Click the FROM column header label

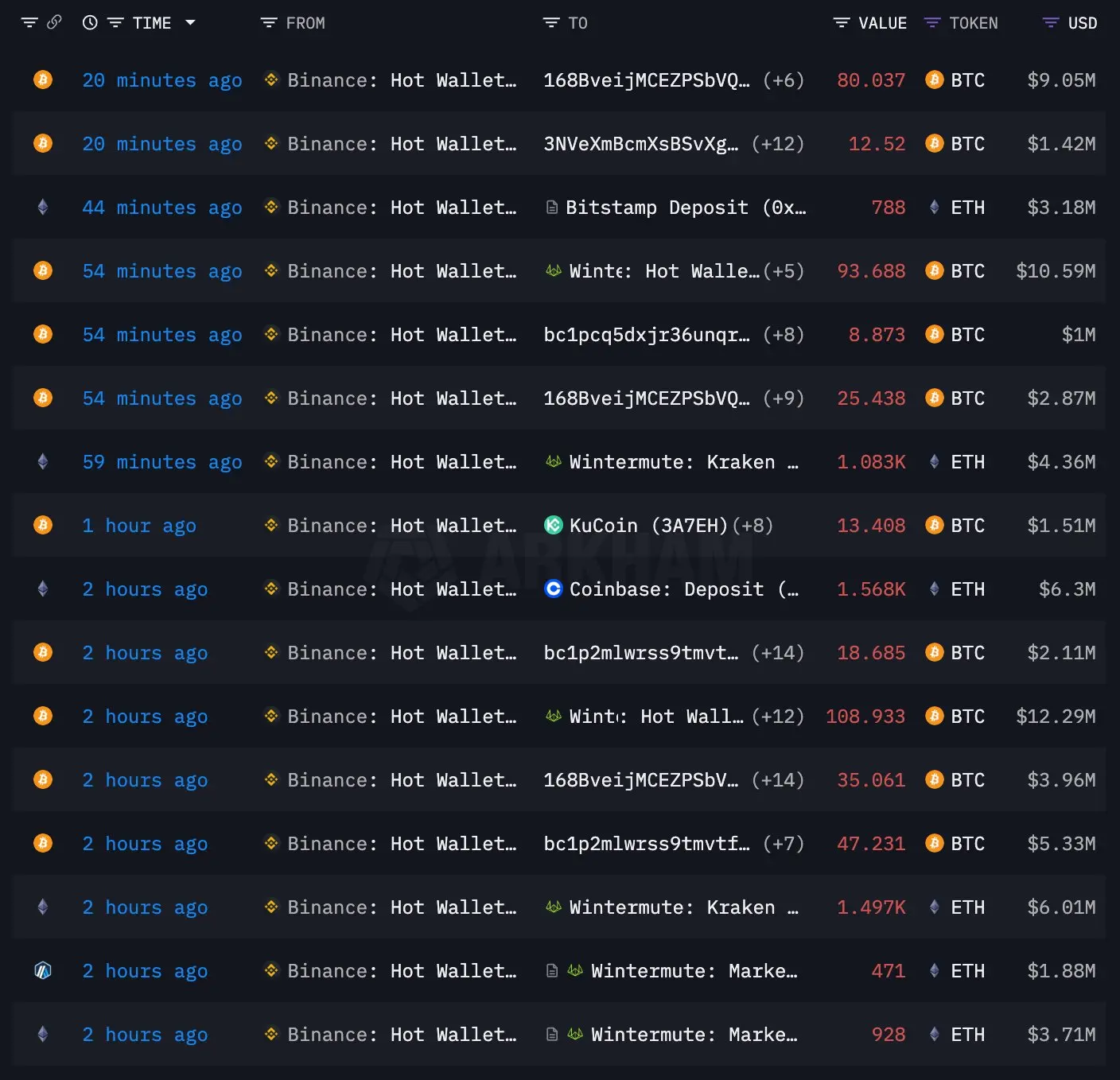tap(305, 23)
